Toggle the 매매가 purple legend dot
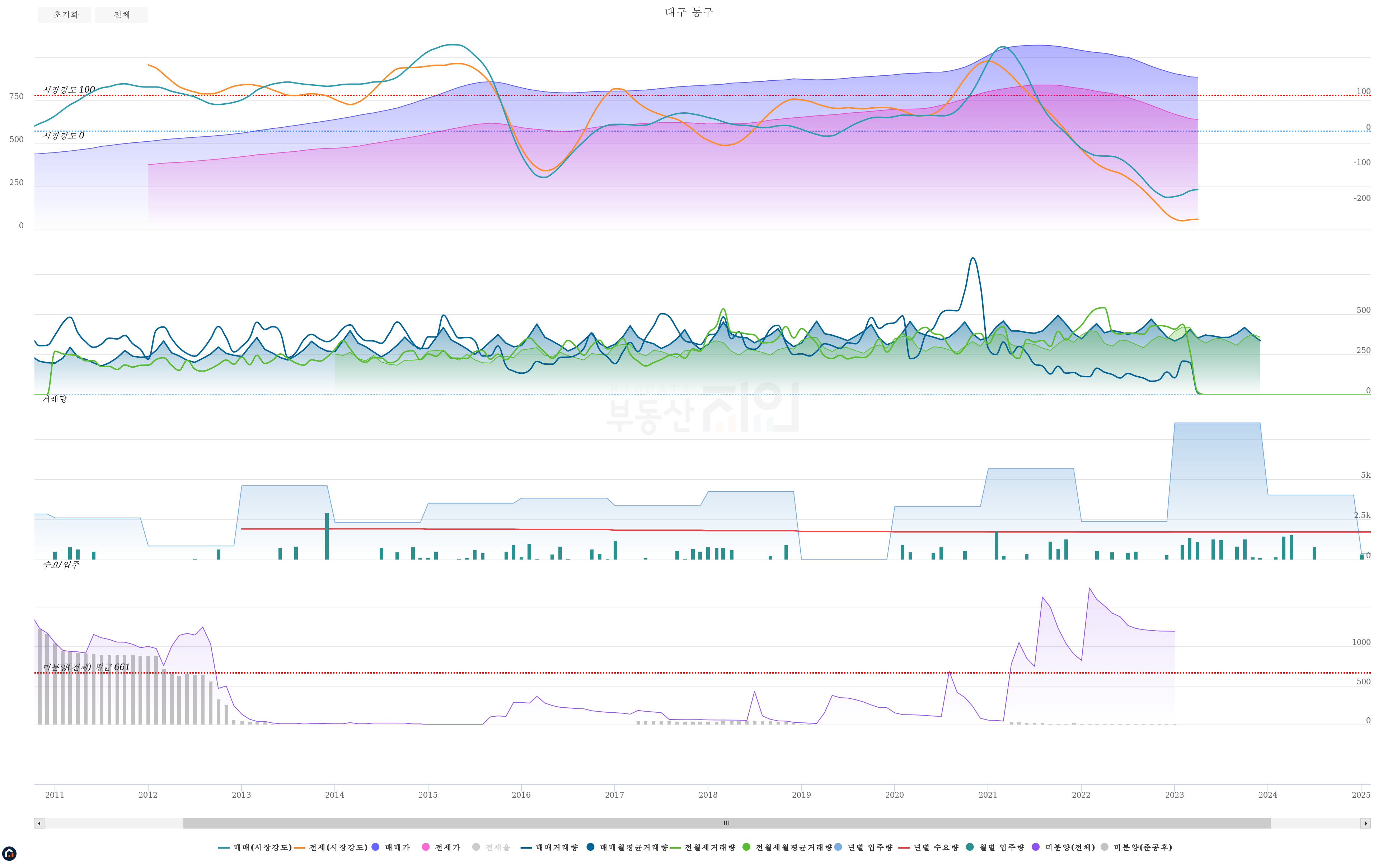This screenshot has width=1378, height=868. (375, 847)
